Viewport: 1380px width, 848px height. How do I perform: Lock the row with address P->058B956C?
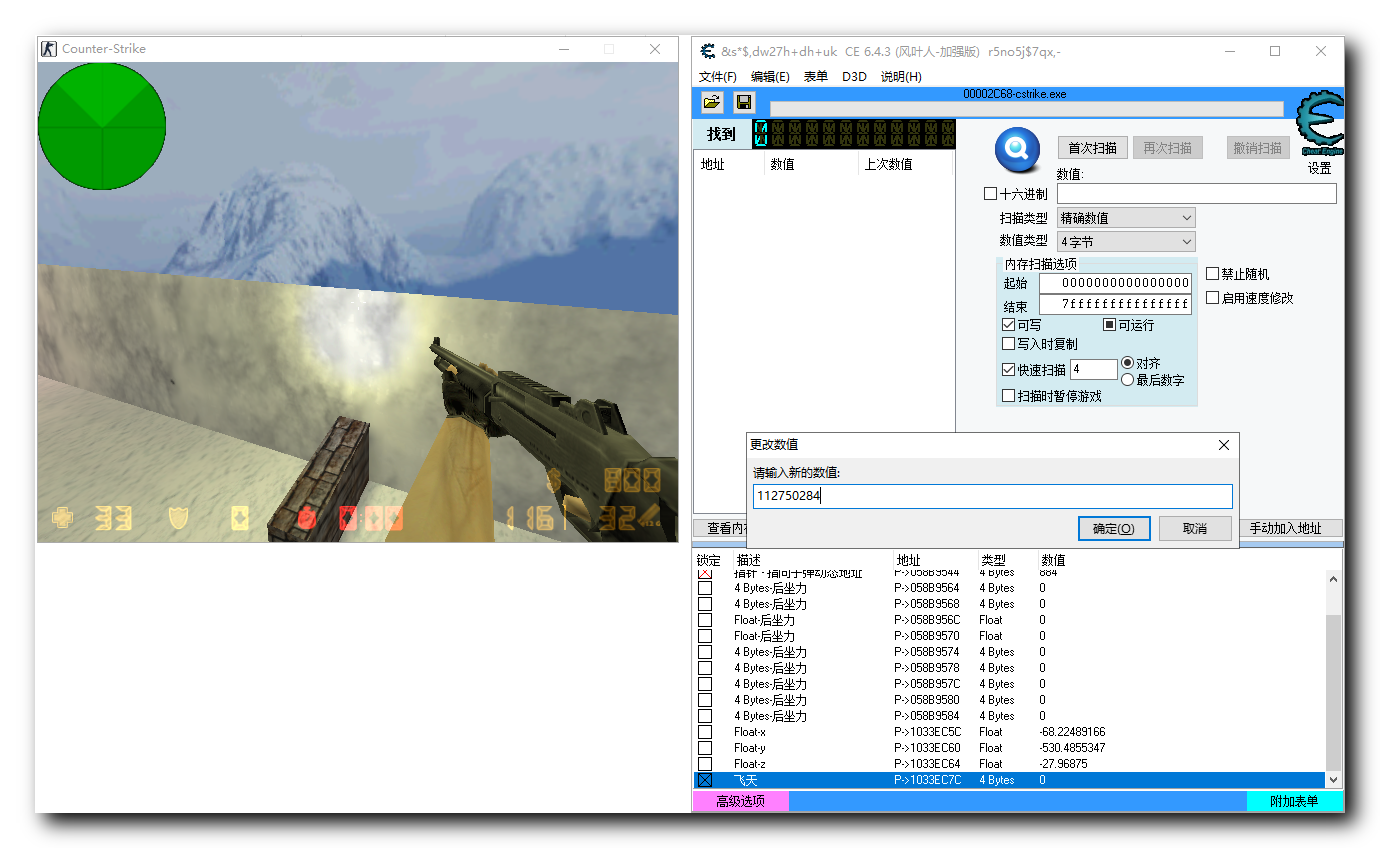(705, 620)
